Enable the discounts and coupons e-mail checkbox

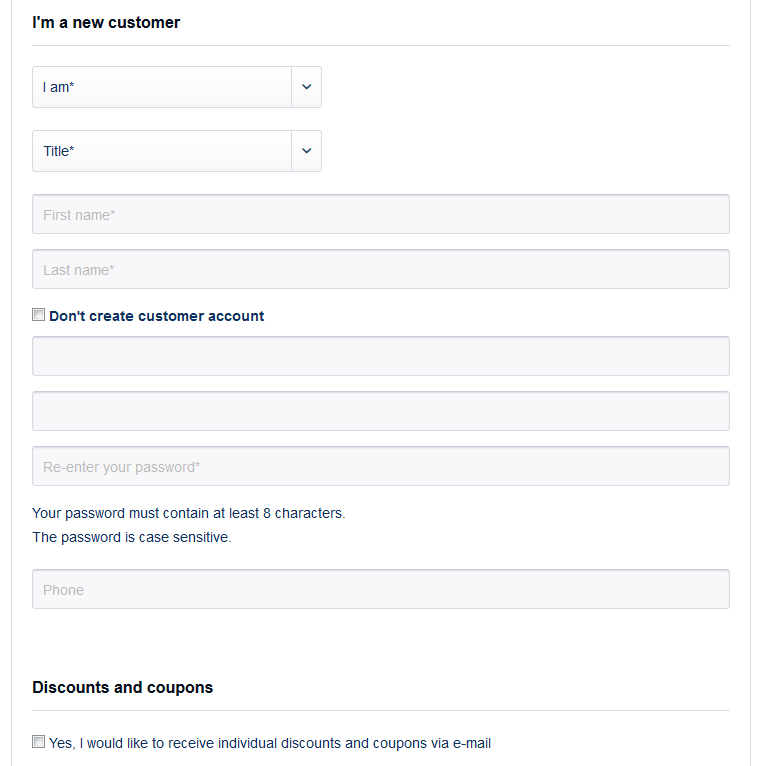pos(39,742)
